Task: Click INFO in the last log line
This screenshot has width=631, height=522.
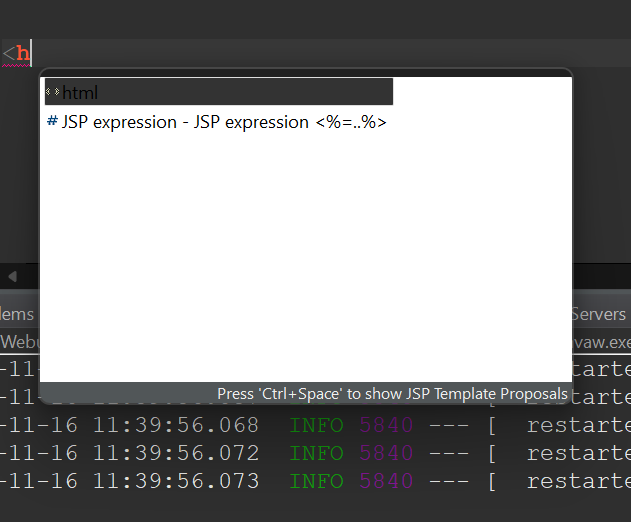Action: 316,481
